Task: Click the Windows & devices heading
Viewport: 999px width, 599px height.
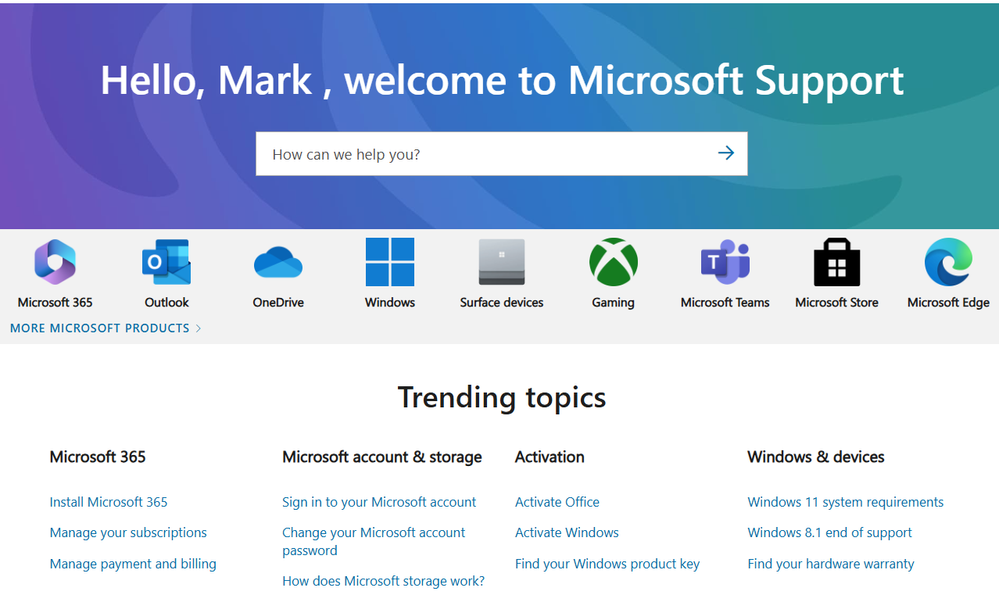Action: (816, 457)
